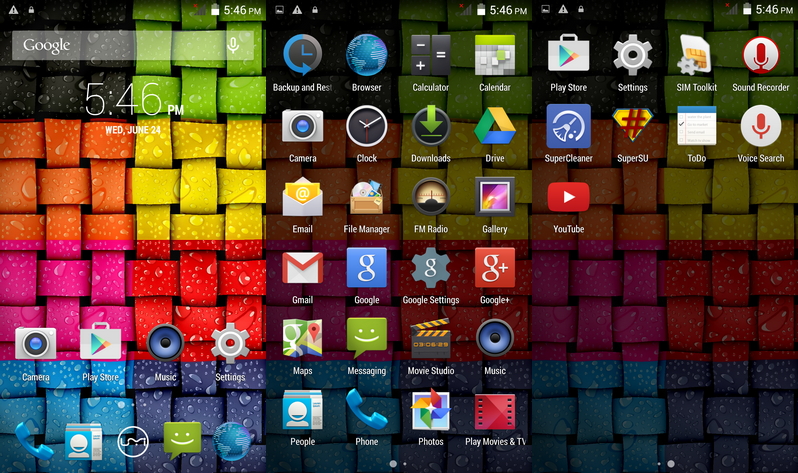This screenshot has width=798, height=473.
Task: Open People contacts in home dock
Action: click(83, 441)
